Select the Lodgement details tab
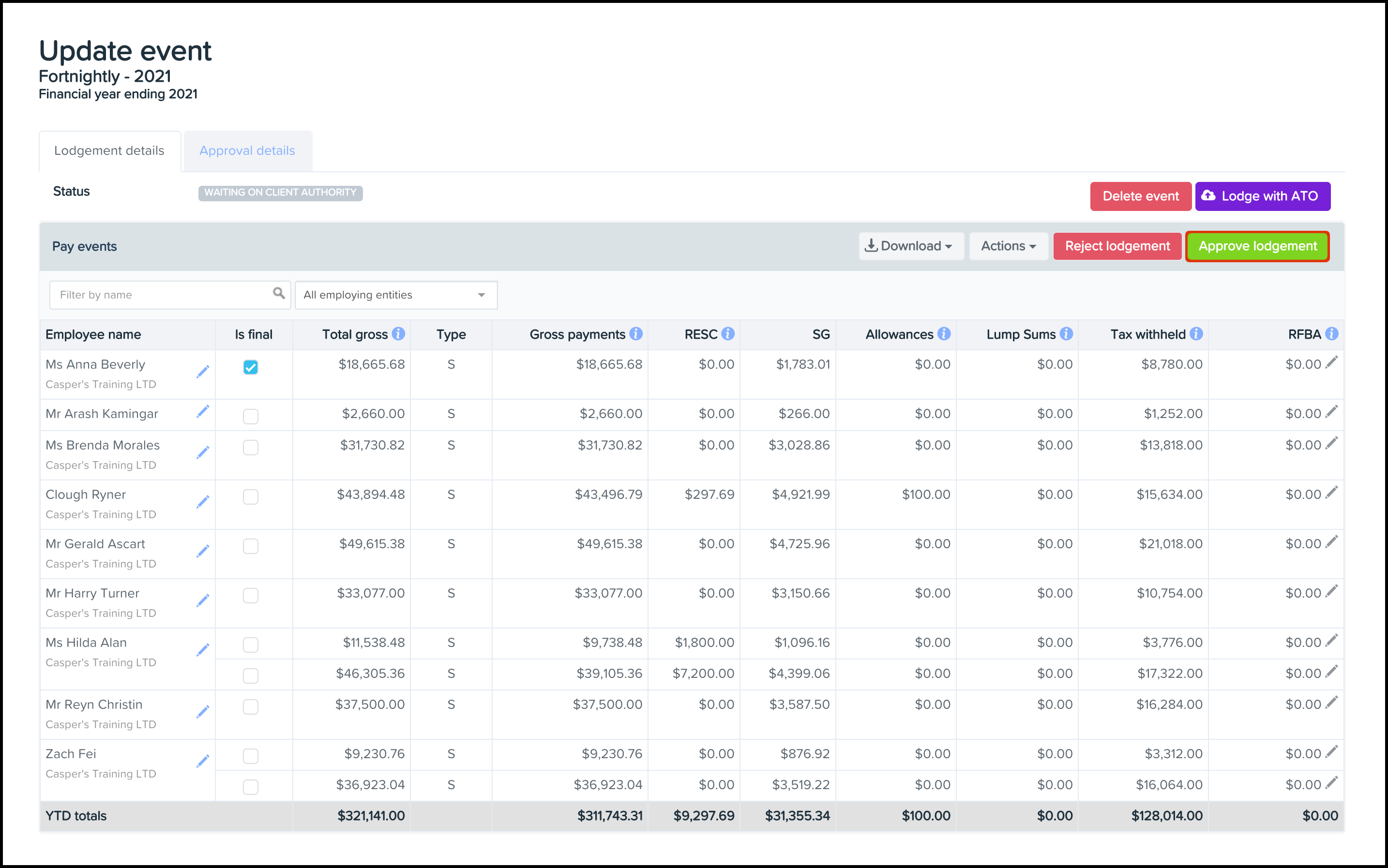 point(109,151)
